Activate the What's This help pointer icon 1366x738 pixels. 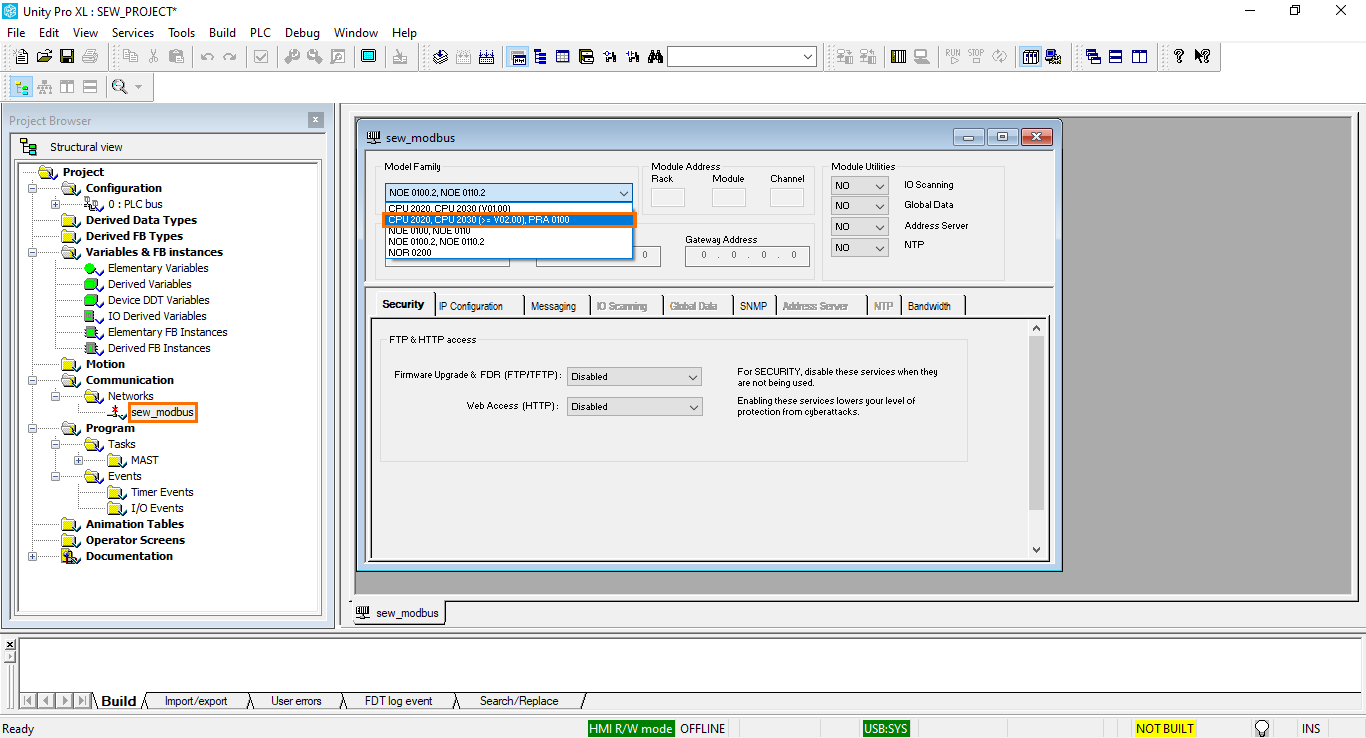[x=1202, y=57]
